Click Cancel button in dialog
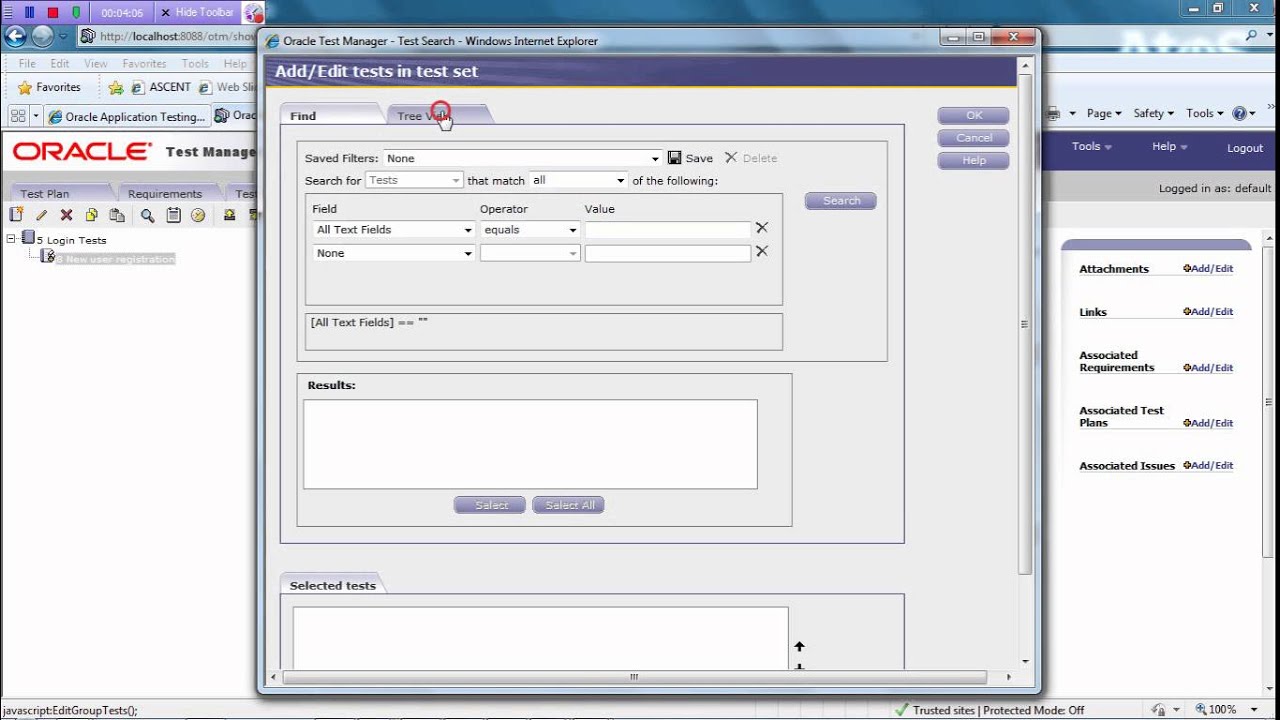The image size is (1280, 720). point(974,138)
